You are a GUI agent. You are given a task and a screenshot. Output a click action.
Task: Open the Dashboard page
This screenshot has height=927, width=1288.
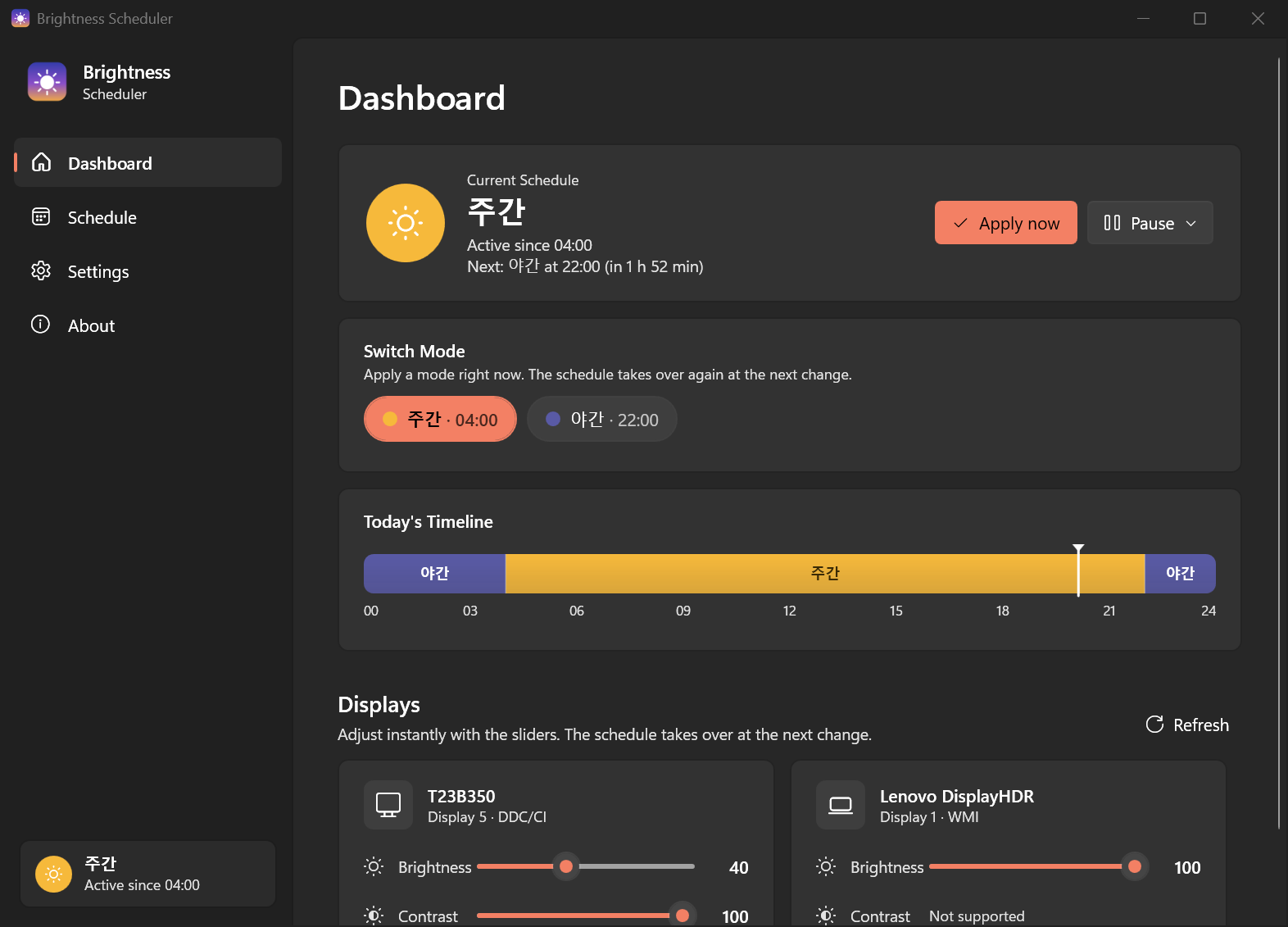(x=147, y=162)
